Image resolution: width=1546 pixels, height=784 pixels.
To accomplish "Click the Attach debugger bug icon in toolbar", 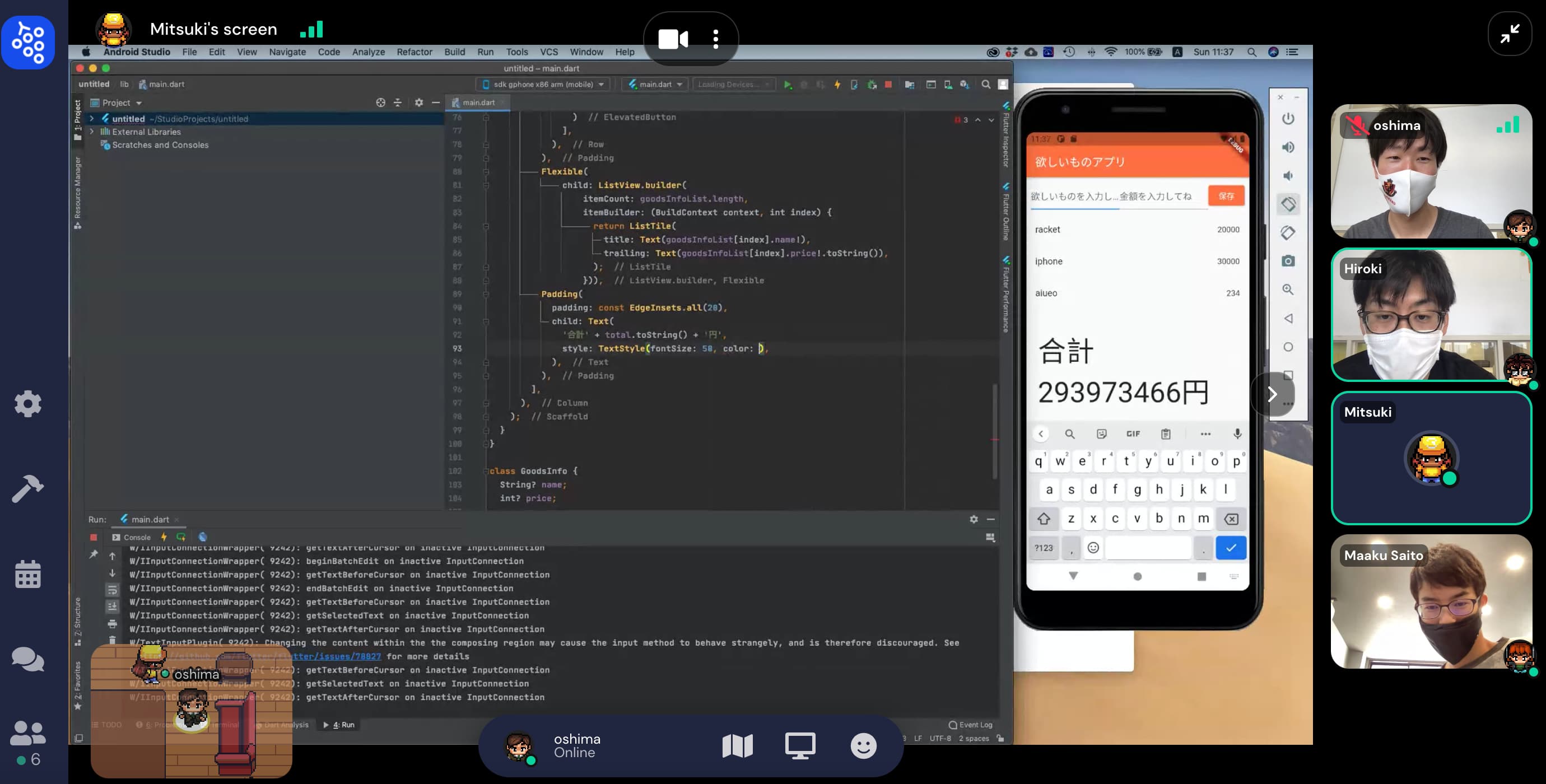I will coord(872,85).
